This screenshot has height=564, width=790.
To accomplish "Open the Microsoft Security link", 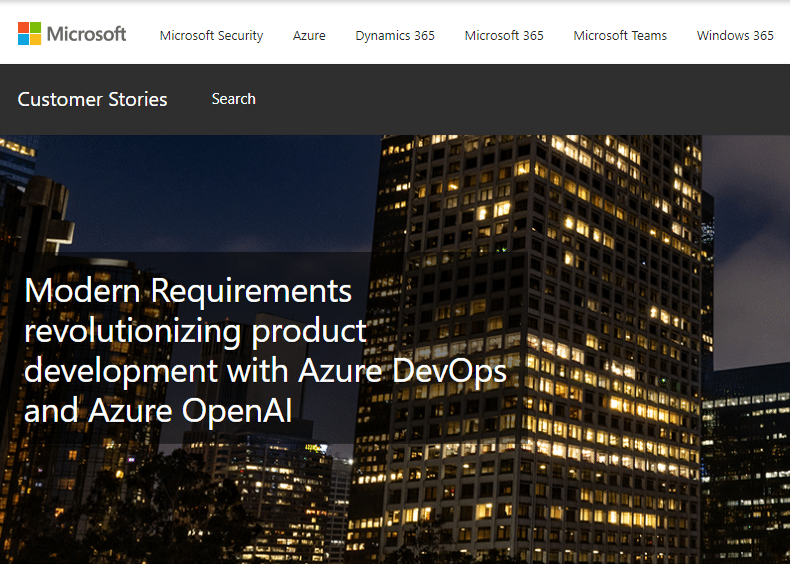I will (x=211, y=36).
